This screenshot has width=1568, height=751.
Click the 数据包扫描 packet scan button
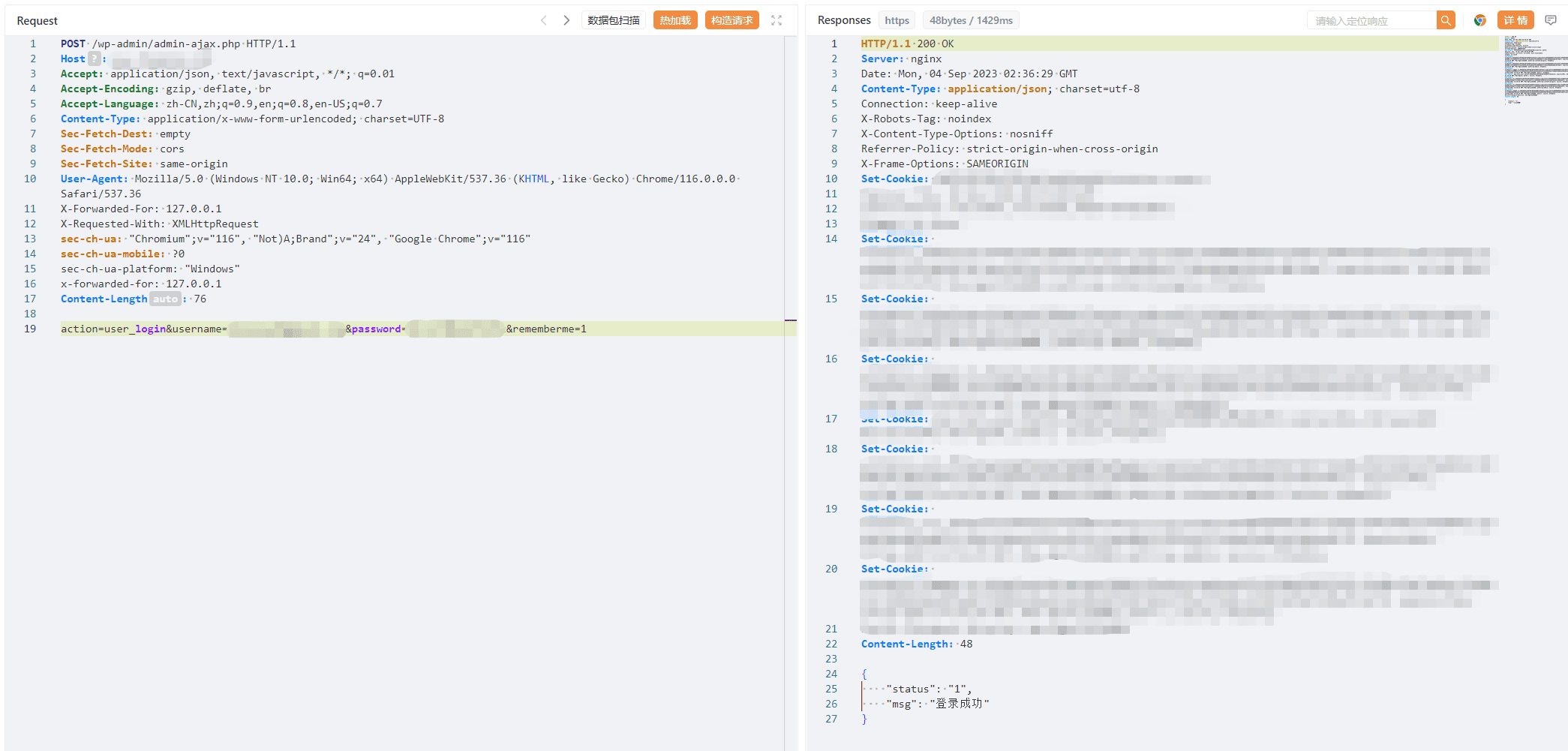(613, 20)
